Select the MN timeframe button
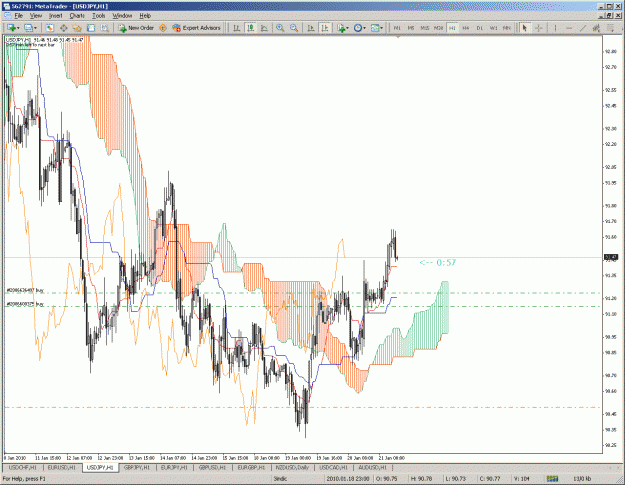 507,28
